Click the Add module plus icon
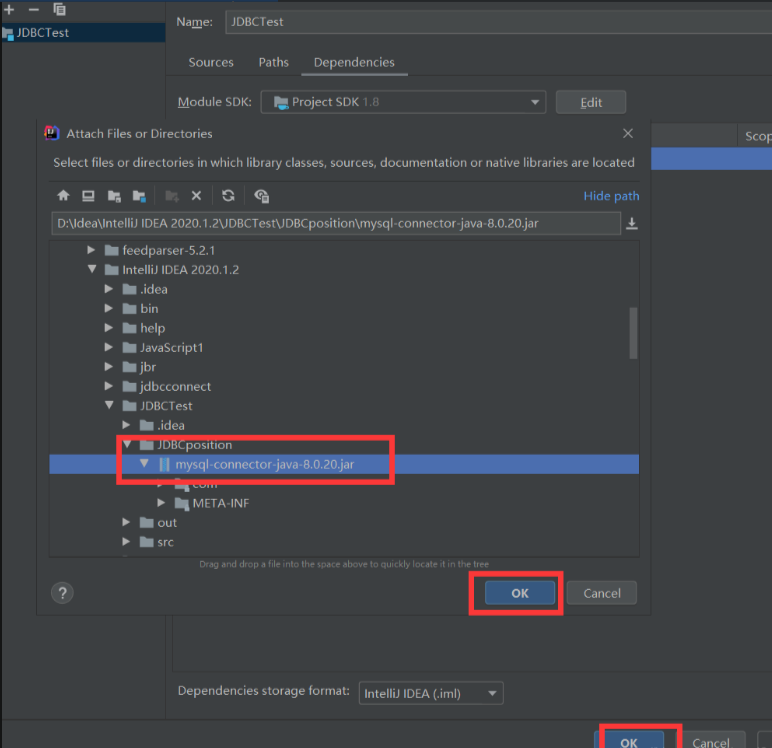 point(9,9)
